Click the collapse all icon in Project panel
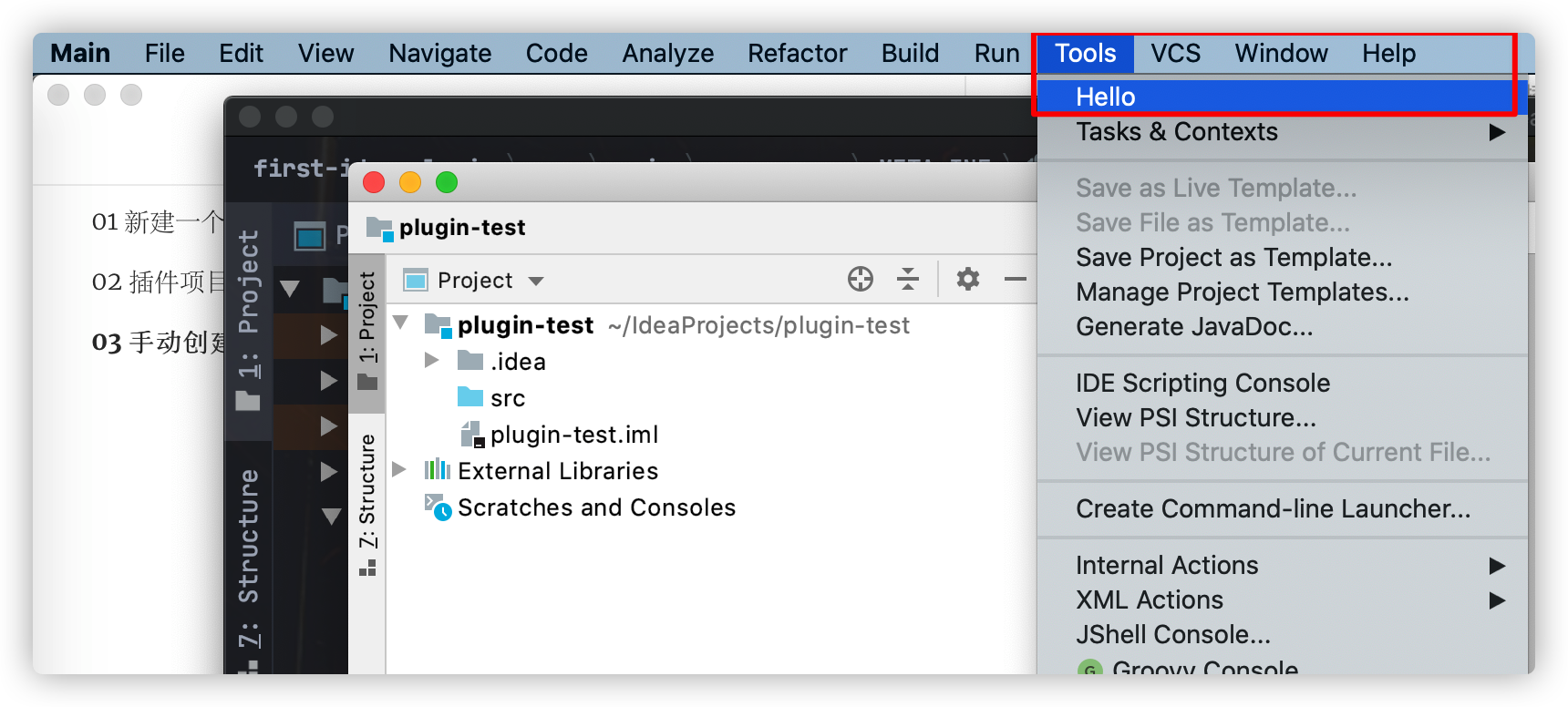 pyautogui.click(x=907, y=279)
